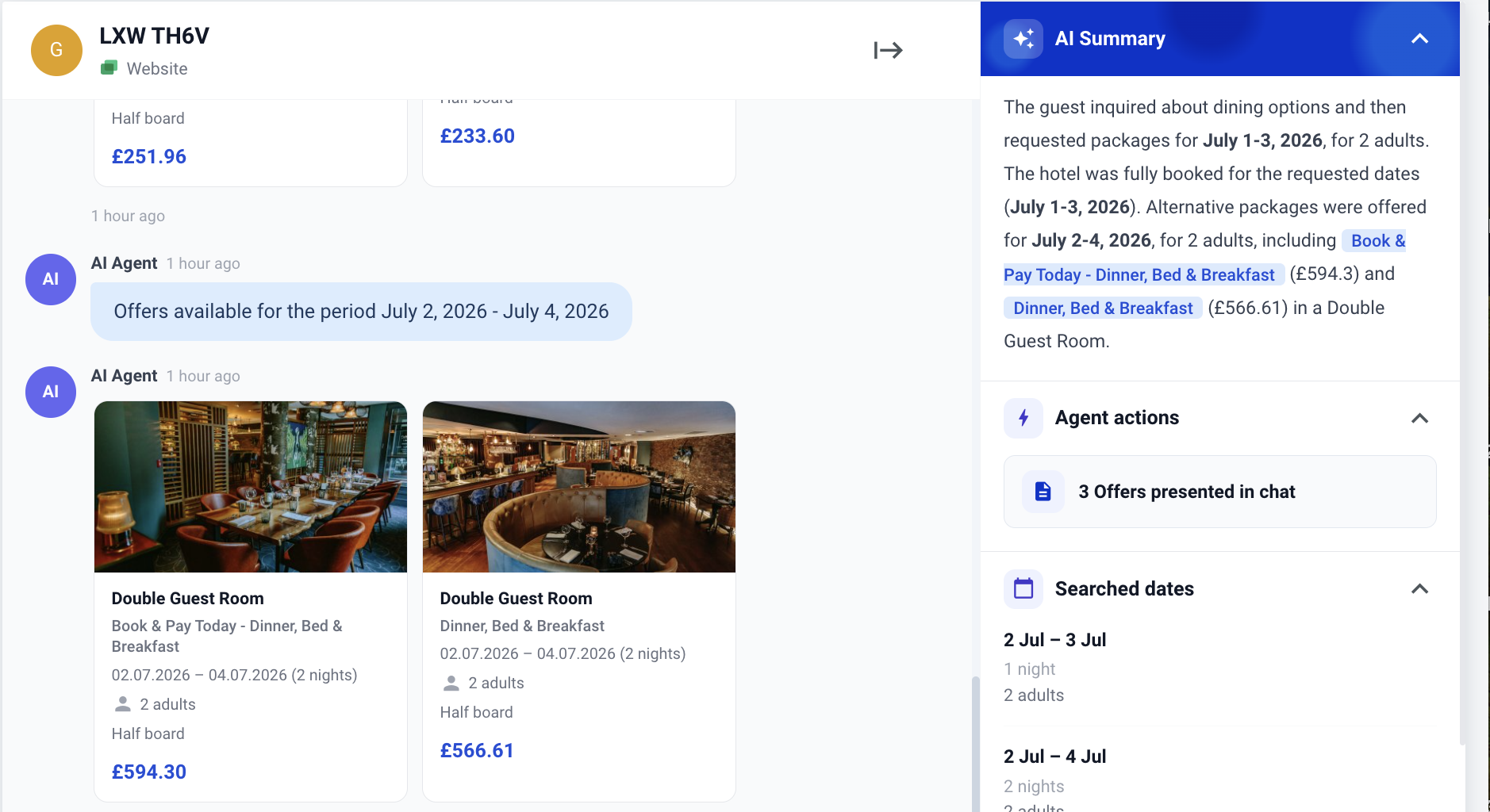Collapse the AI Summary panel chevron
This screenshot has height=812, width=1490.
click(x=1420, y=39)
